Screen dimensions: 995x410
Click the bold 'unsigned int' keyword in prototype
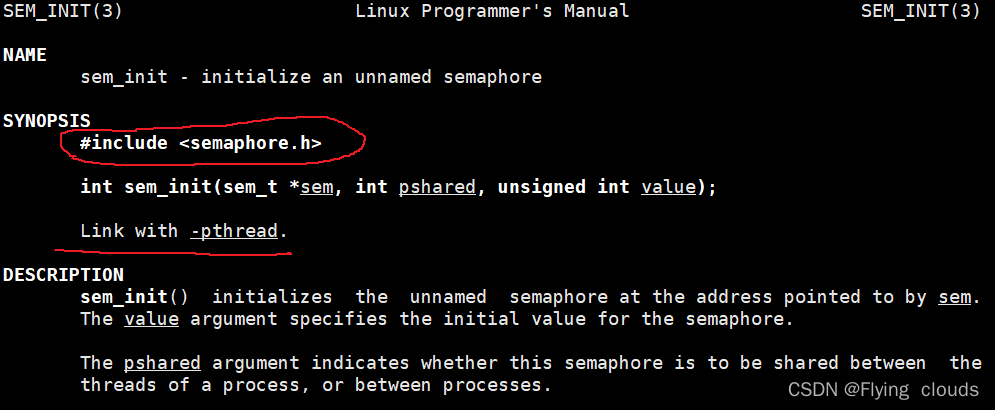[563, 187]
